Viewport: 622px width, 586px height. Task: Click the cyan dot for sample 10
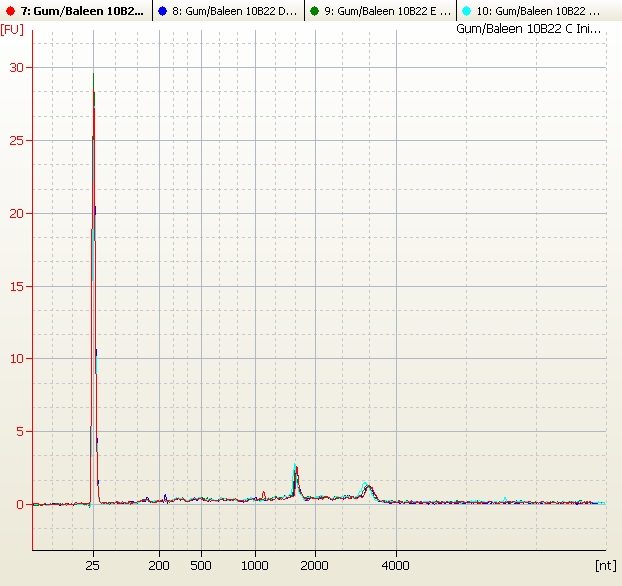pyautogui.click(x=467, y=11)
